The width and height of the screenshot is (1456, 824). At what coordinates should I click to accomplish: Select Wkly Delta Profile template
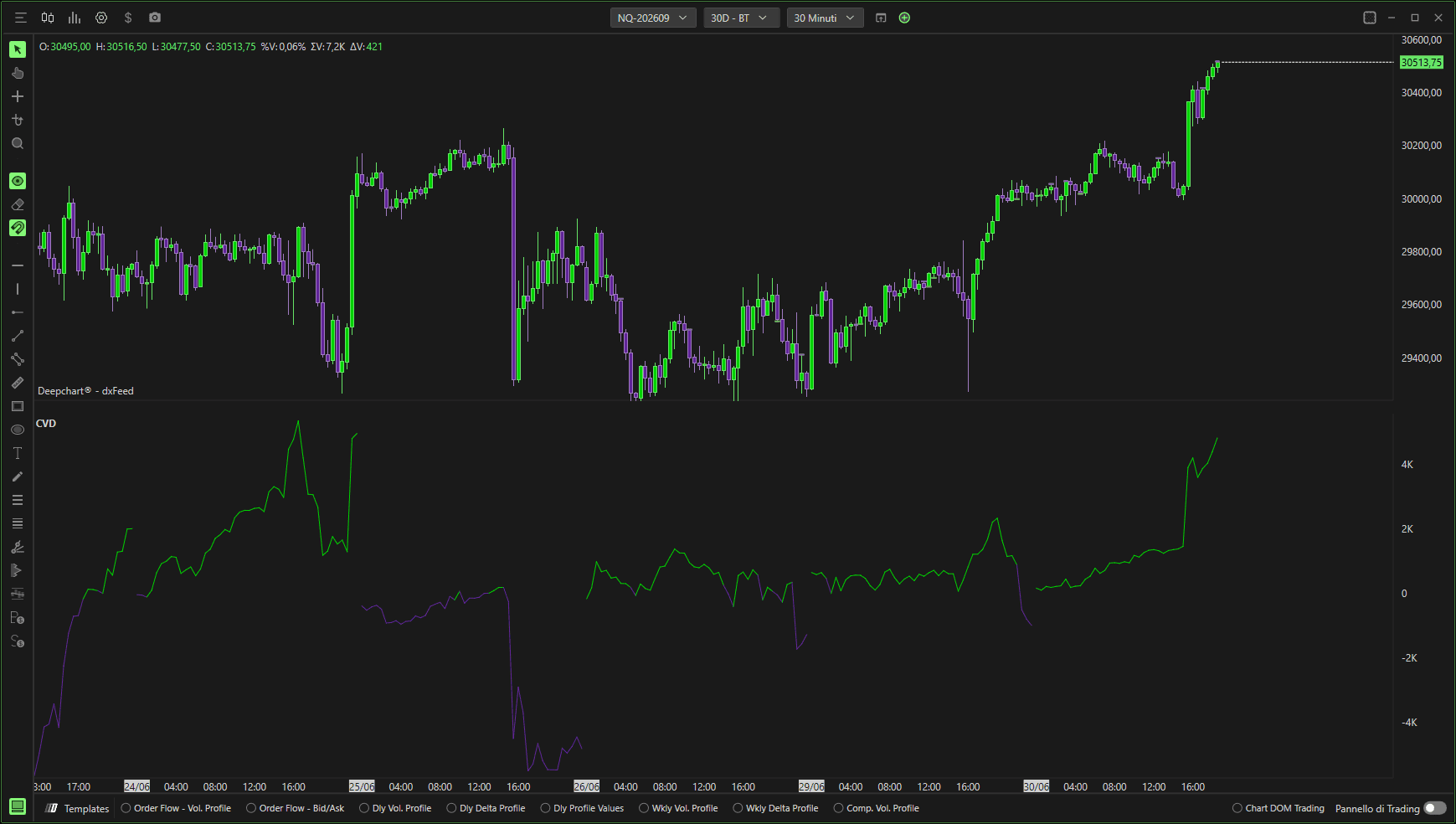coord(776,808)
